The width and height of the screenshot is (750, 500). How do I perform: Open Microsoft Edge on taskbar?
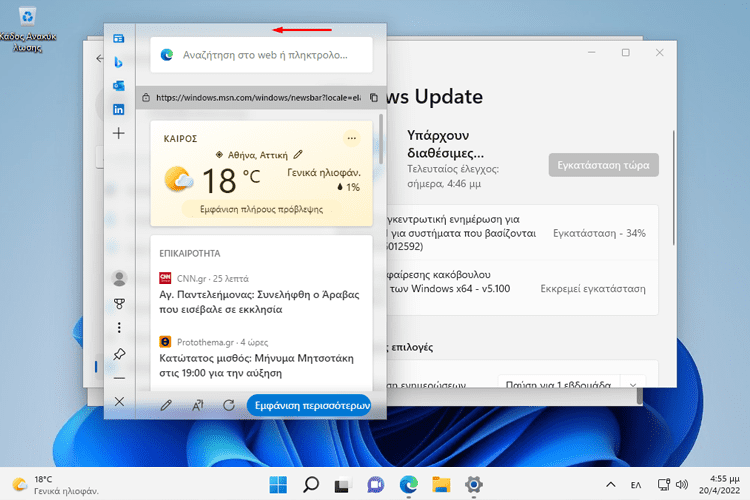(x=408, y=485)
